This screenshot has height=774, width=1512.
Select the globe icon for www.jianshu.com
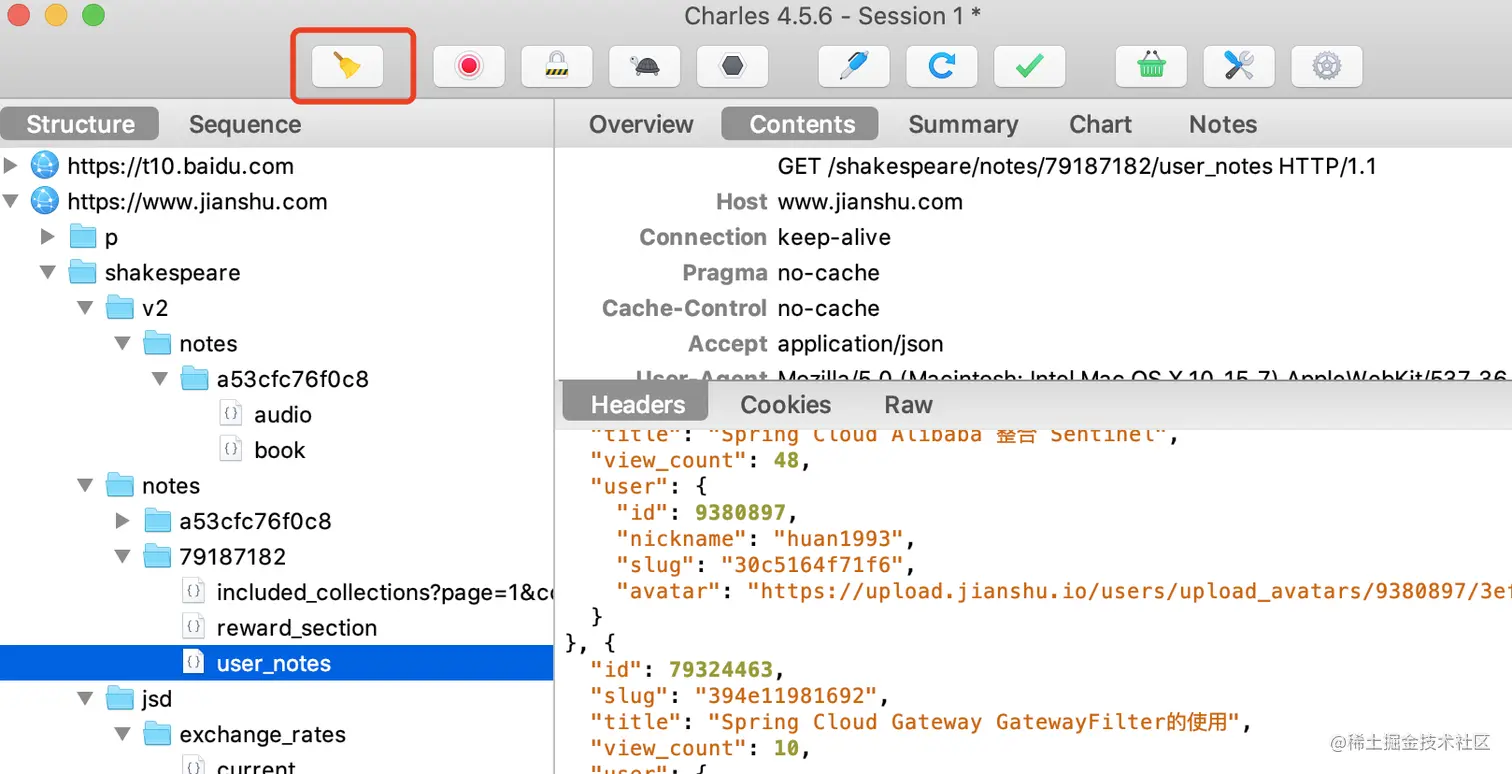(x=45, y=201)
